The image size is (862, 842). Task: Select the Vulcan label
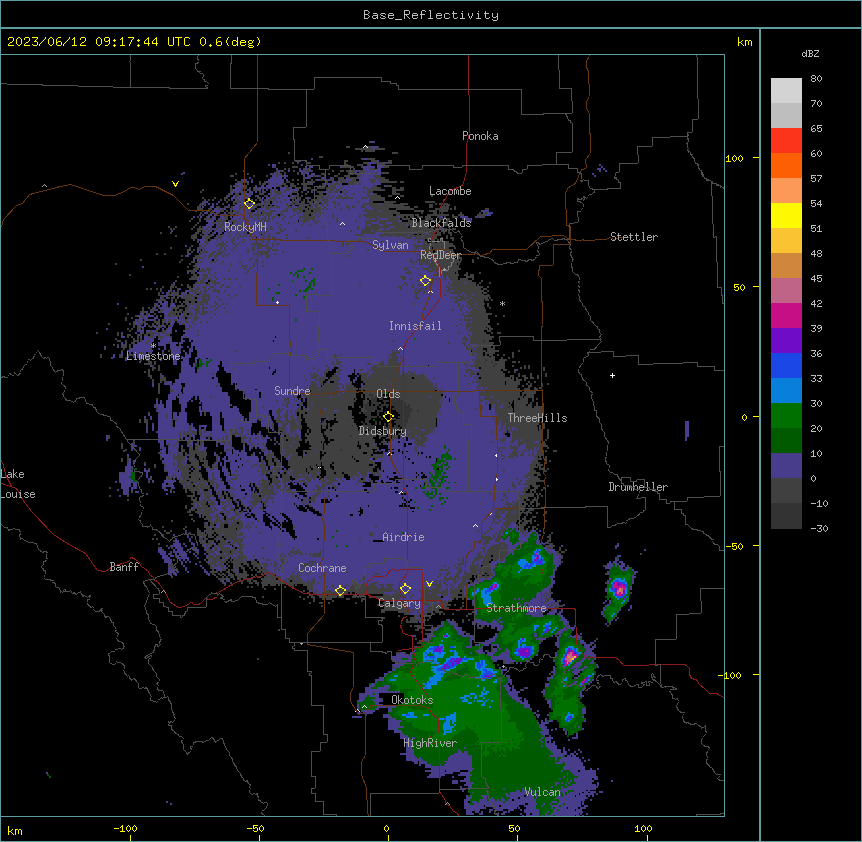point(542,792)
